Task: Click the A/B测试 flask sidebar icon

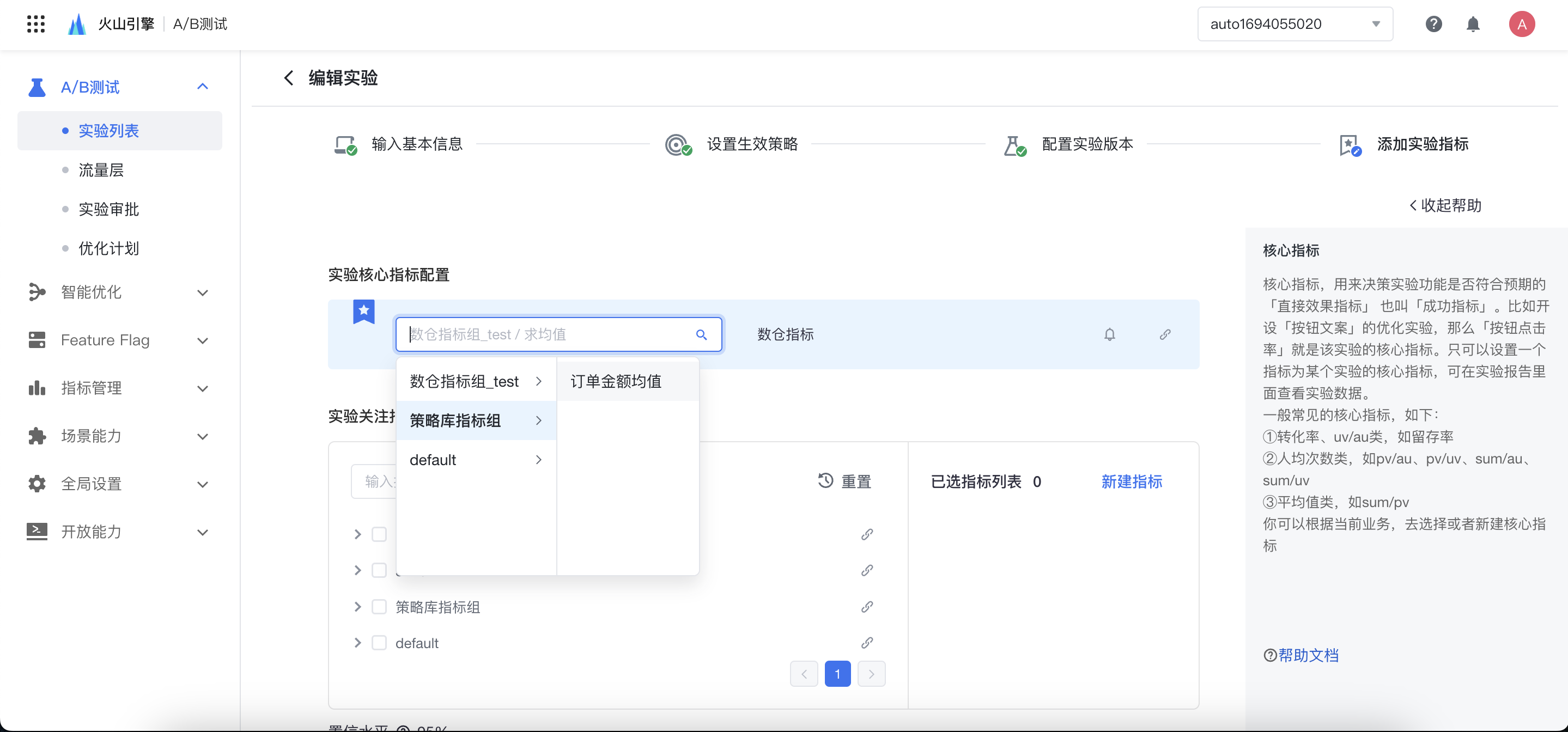Action: coord(37,88)
